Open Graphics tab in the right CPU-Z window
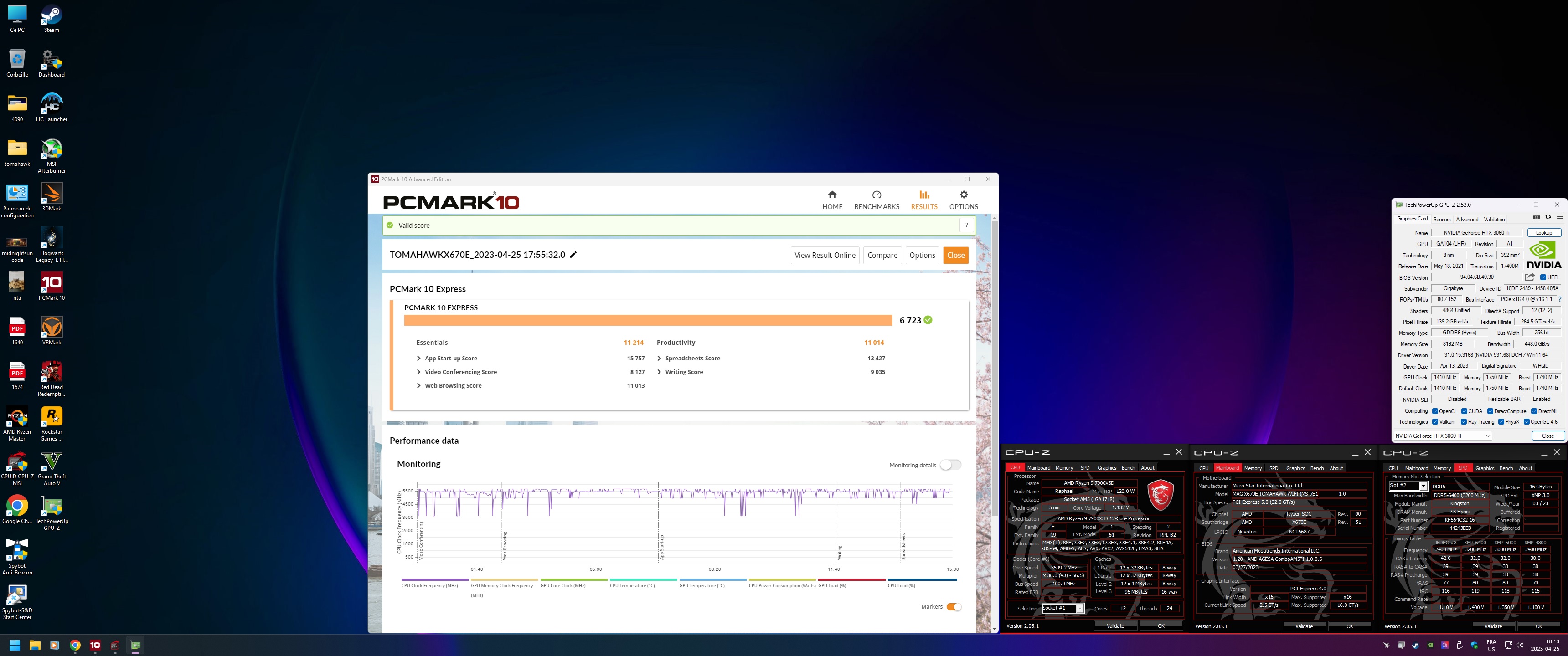Viewport: 1568px width, 656px height. click(1485, 469)
